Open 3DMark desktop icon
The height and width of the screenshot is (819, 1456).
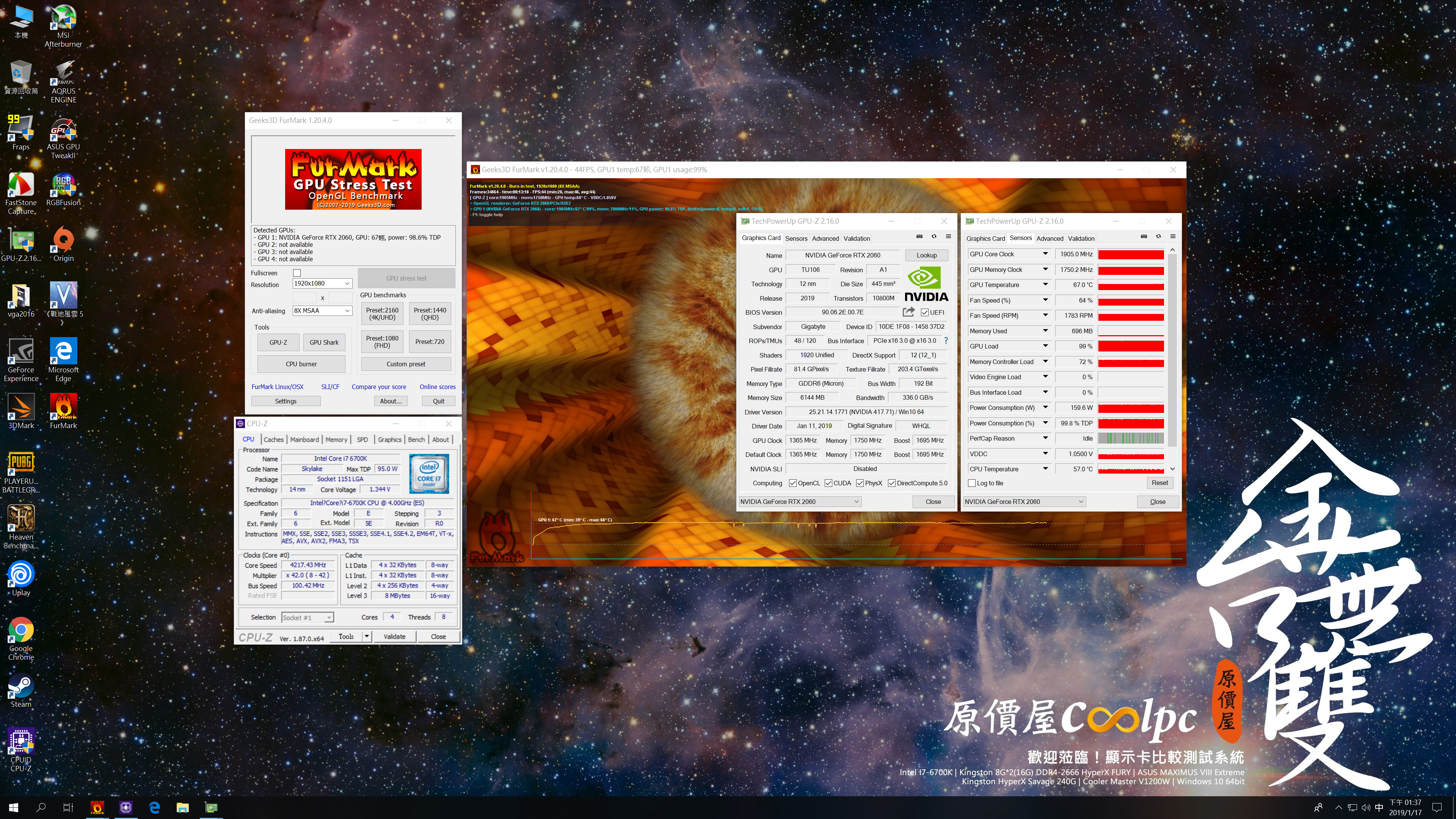point(21,411)
